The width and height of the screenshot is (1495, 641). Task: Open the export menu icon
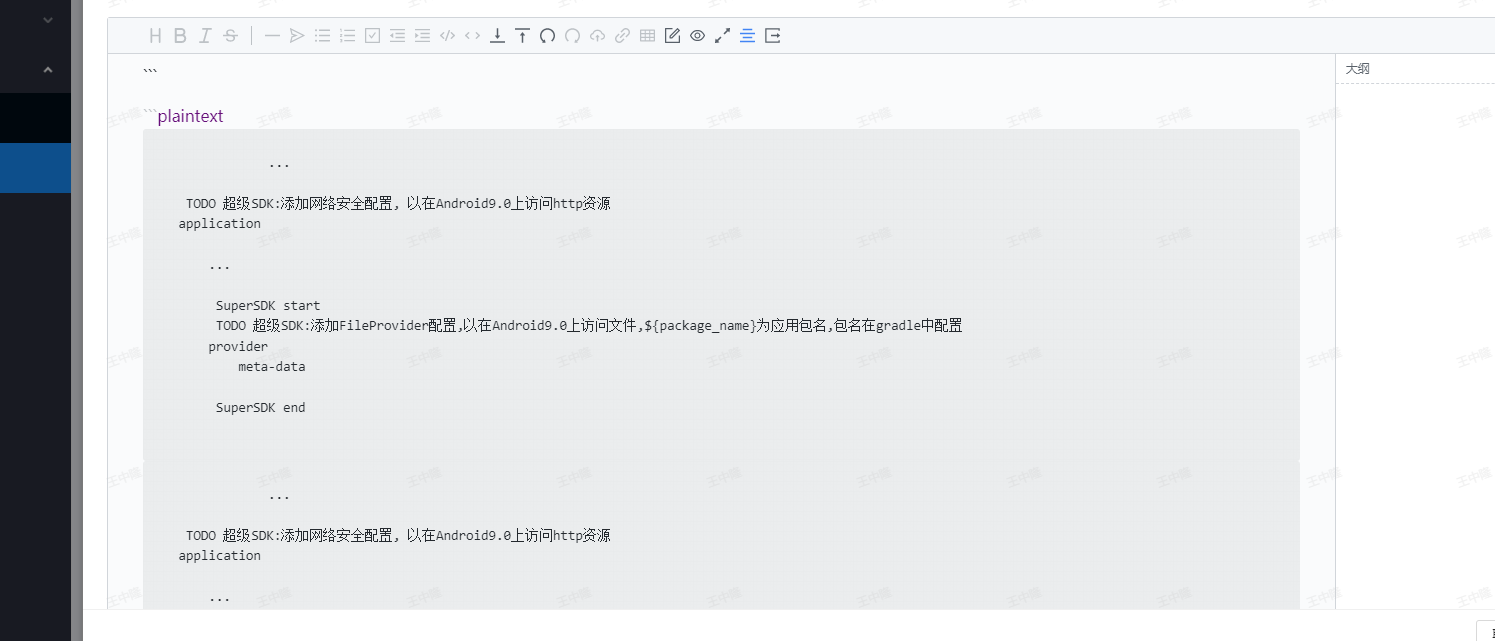772,36
